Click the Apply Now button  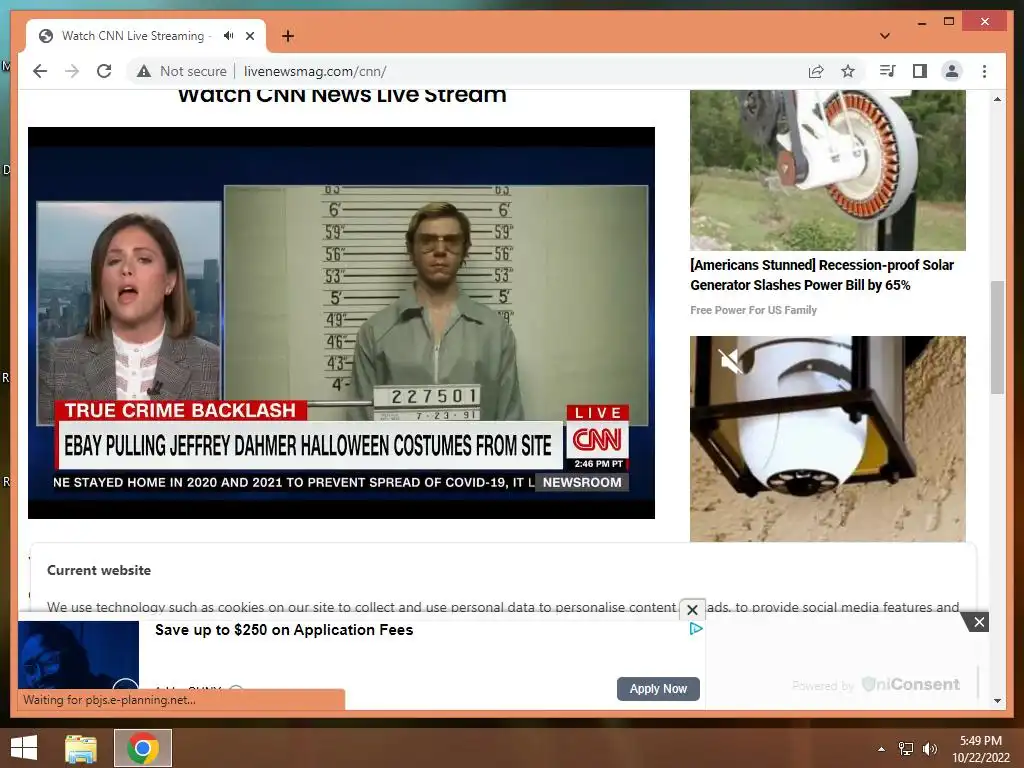click(658, 688)
